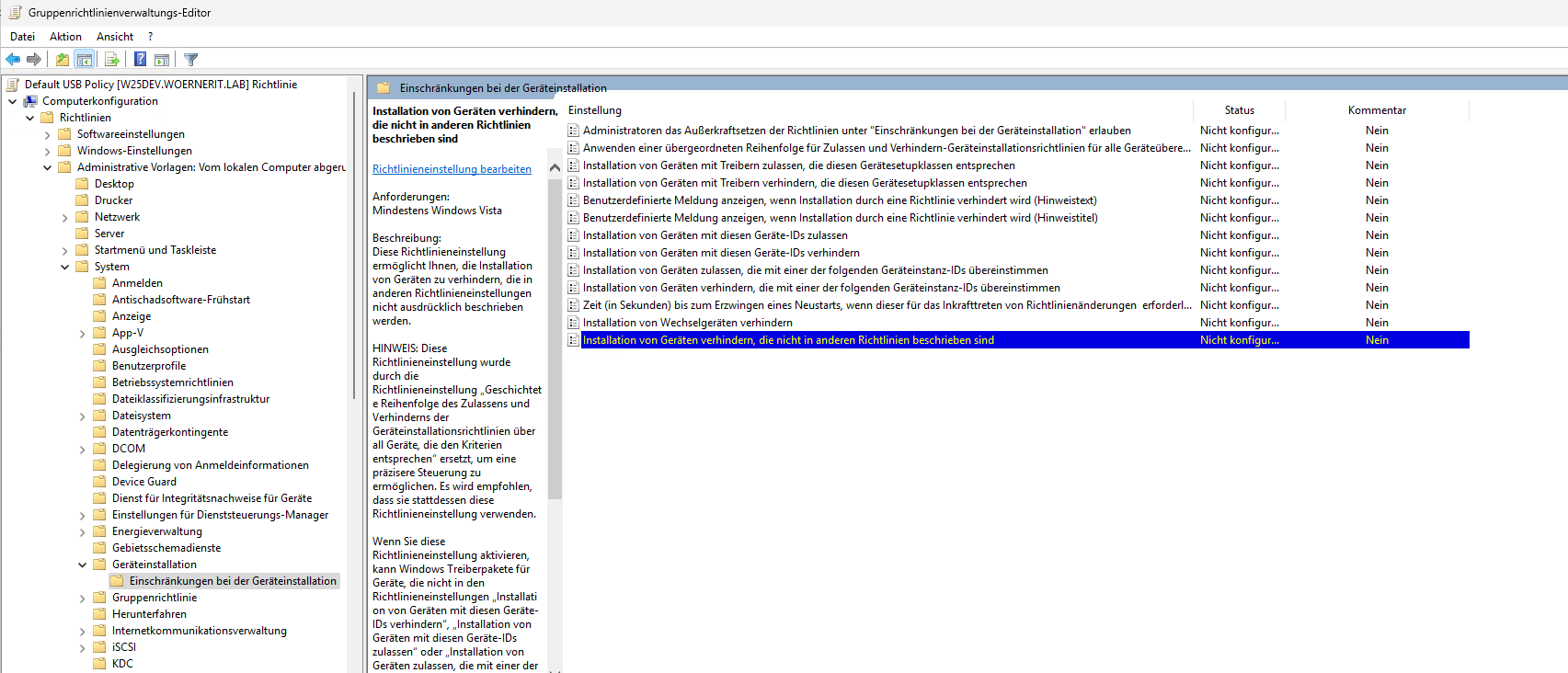Screen dimensions: 1568x673
Task: Expand the Windows-Einstellungen node
Action: [48, 151]
